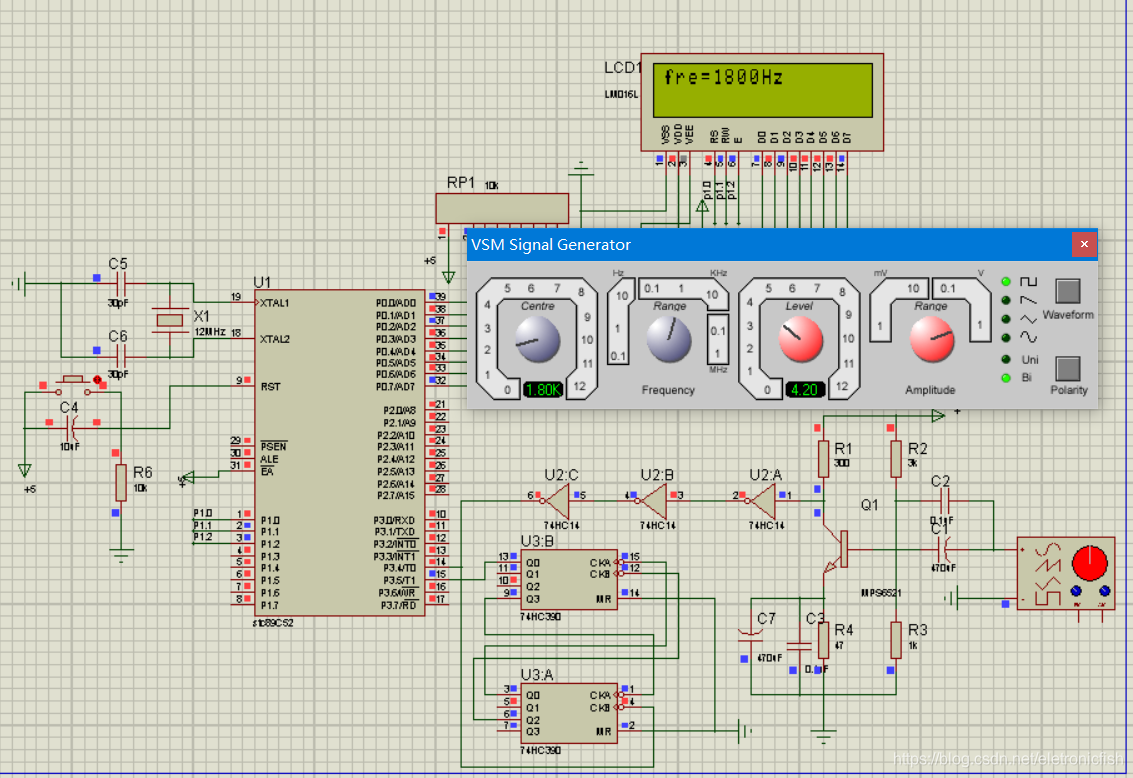This screenshot has width=1133, height=778.
Task: Select capacitor C5
Action: click(x=121, y=284)
